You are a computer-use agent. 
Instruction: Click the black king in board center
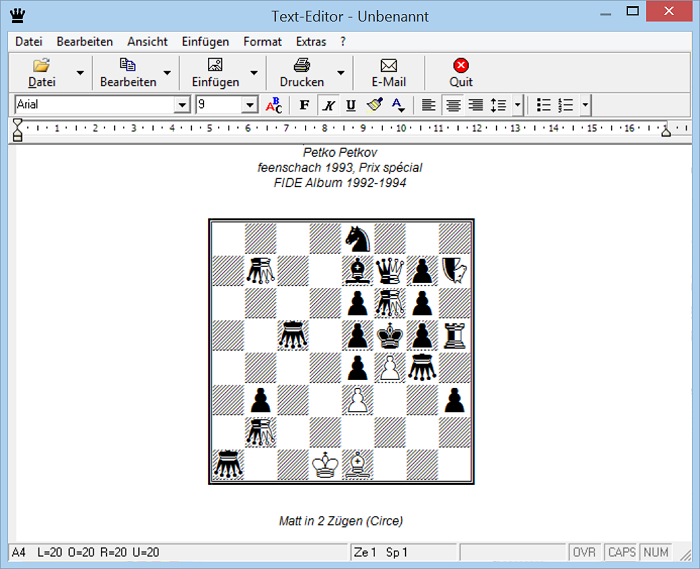click(390, 336)
